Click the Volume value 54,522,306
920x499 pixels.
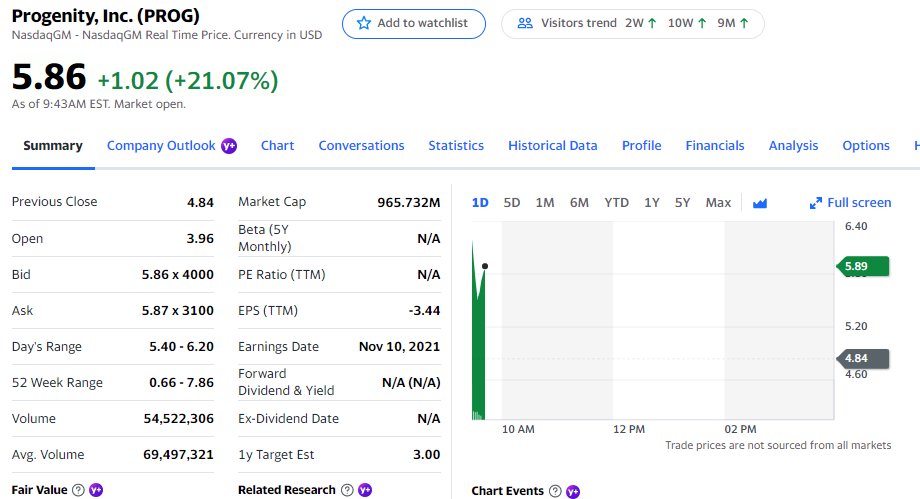tap(178, 419)
